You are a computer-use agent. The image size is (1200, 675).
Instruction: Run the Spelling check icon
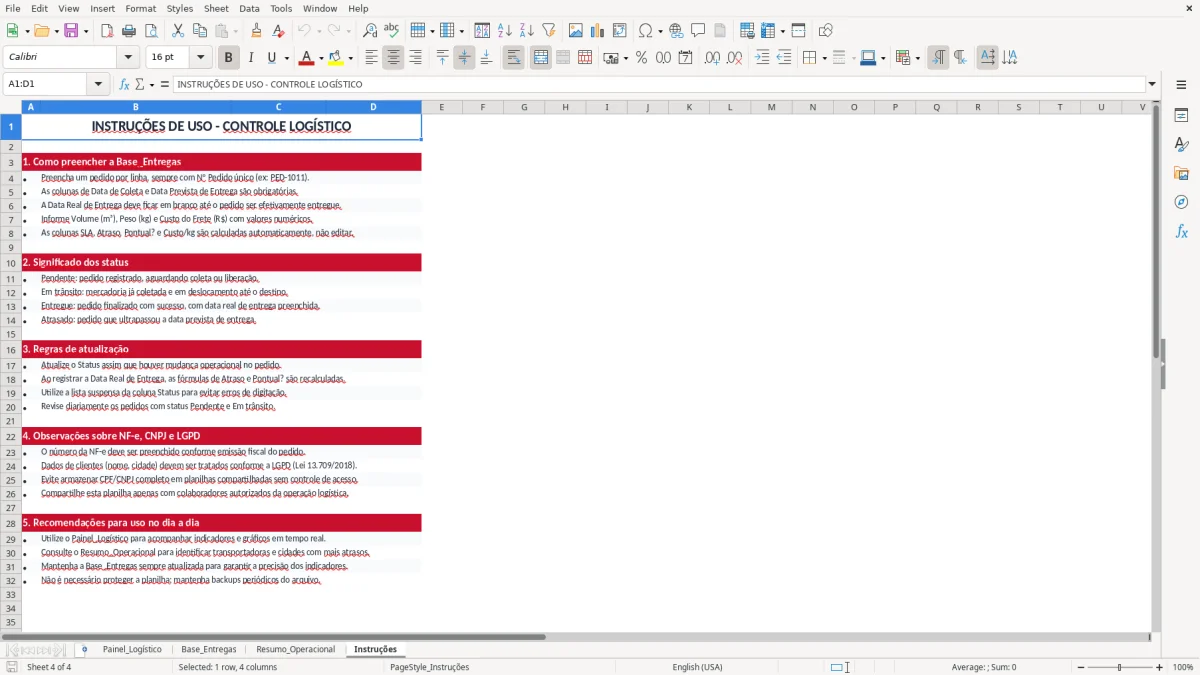tap(392, 31)
